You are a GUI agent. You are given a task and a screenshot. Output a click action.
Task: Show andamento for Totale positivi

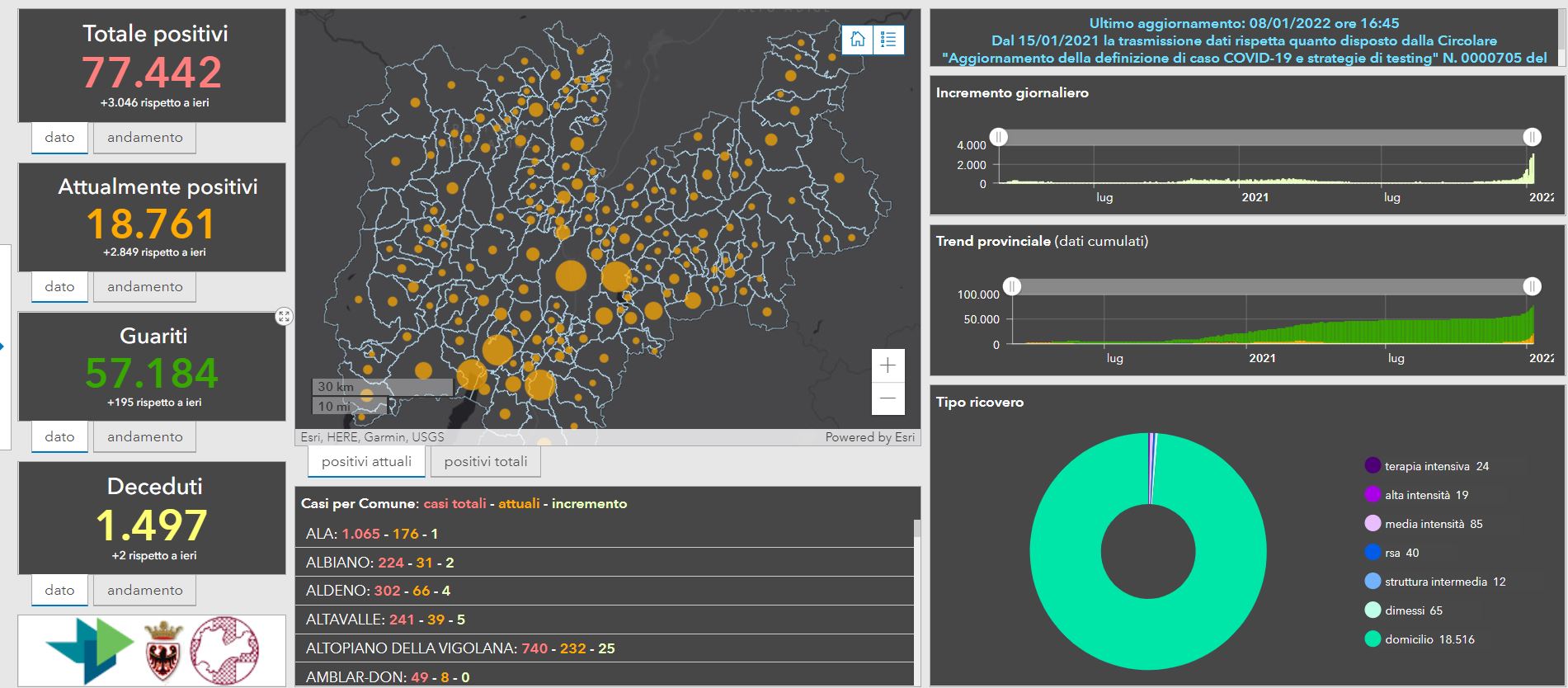point(145,138)
